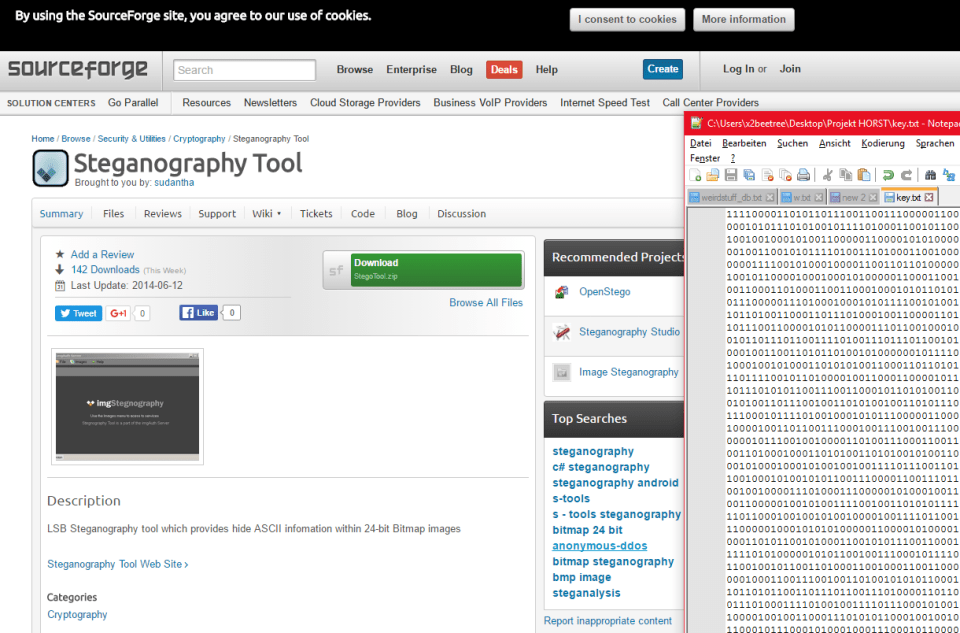Click the Steganography Tool project icon

pyautogui.click(x=50, y=168)
